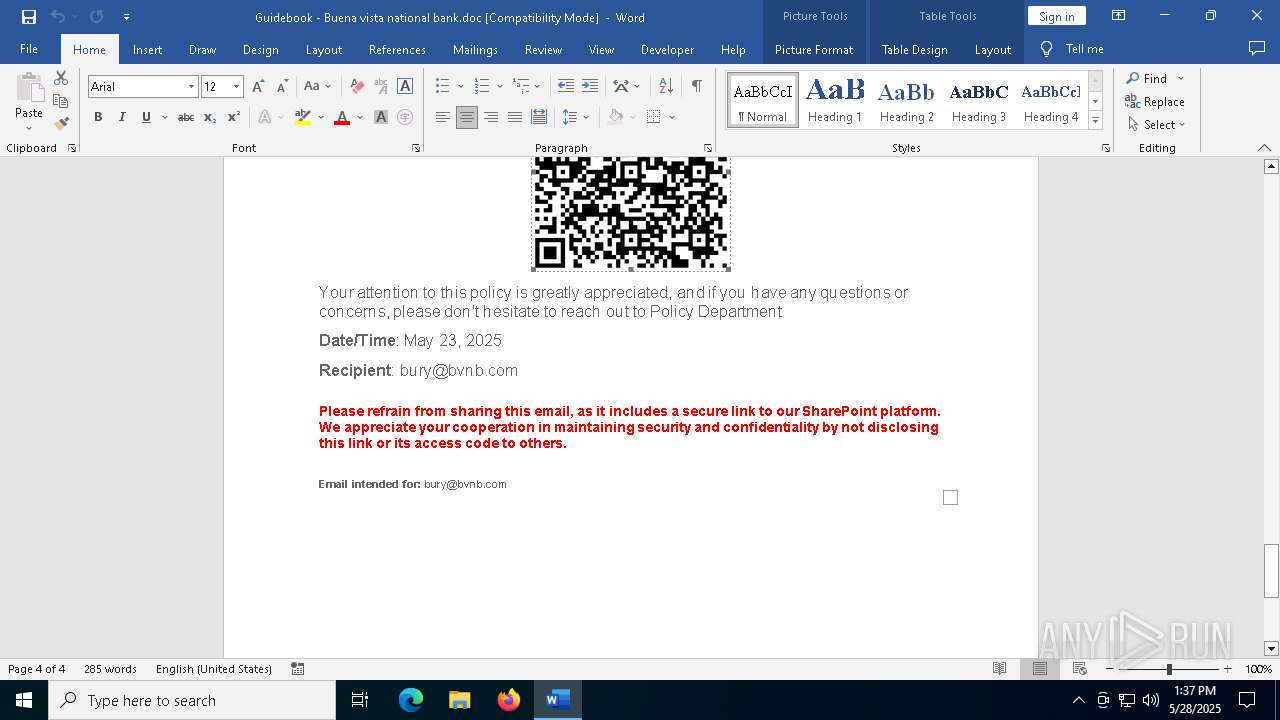Toggle Show/Hide paragraph marks
This screenshot has height=720, width=1280.
pos(696,87)
